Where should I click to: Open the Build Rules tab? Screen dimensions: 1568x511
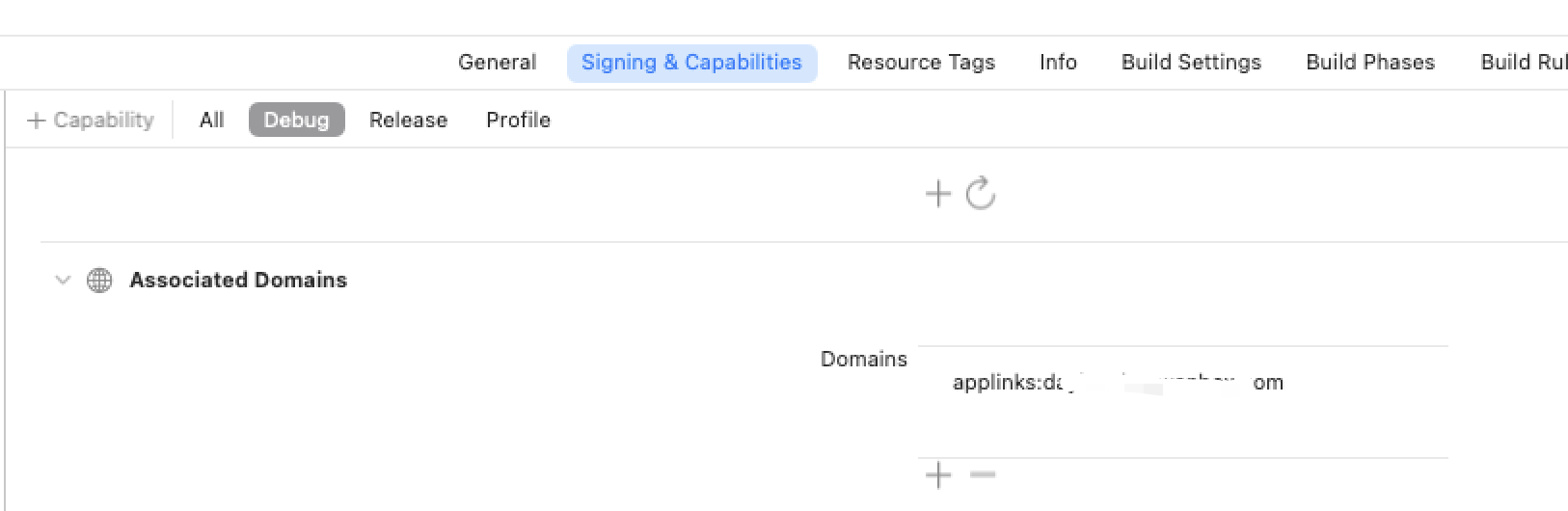pos(1524,63)
